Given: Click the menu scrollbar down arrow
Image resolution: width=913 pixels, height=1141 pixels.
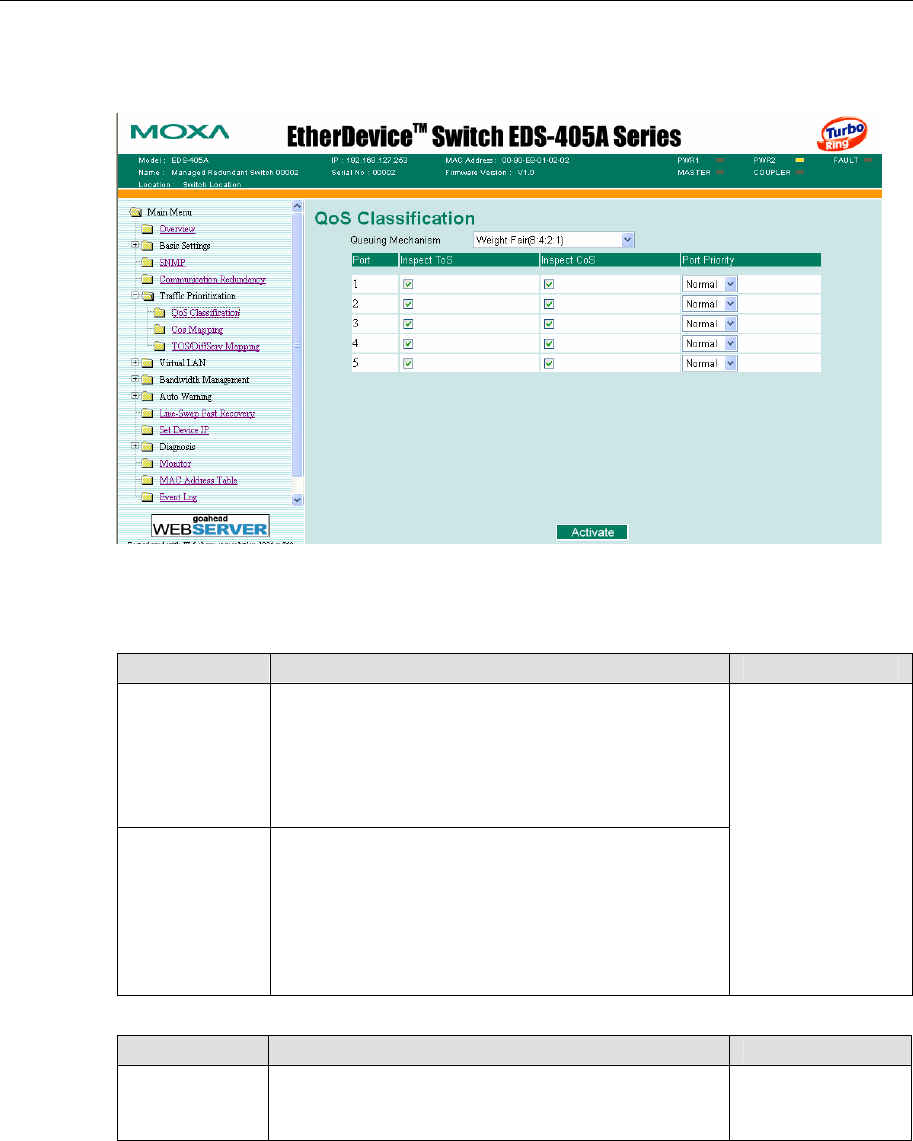Looking at the screenshot, I should pyautogui.click(x=297, y=500).
